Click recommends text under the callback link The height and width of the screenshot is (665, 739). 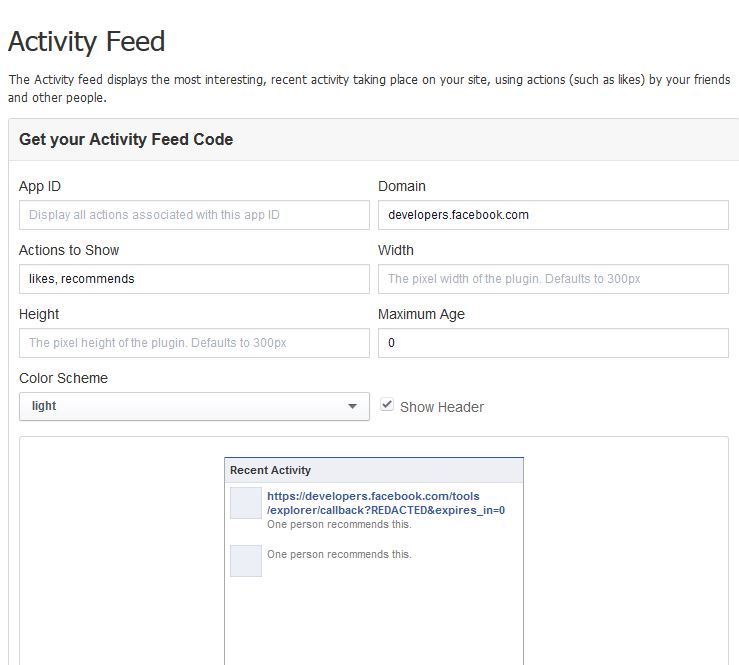pyautogui.click(x=339, y=525)
